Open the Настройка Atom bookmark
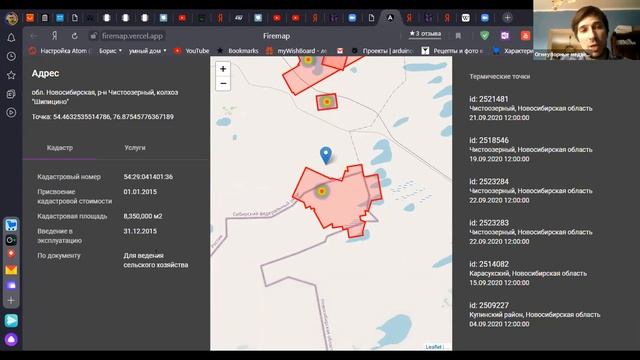Image resolution: width=640 pixels, height=360 pixels. (x=59, y=51)
